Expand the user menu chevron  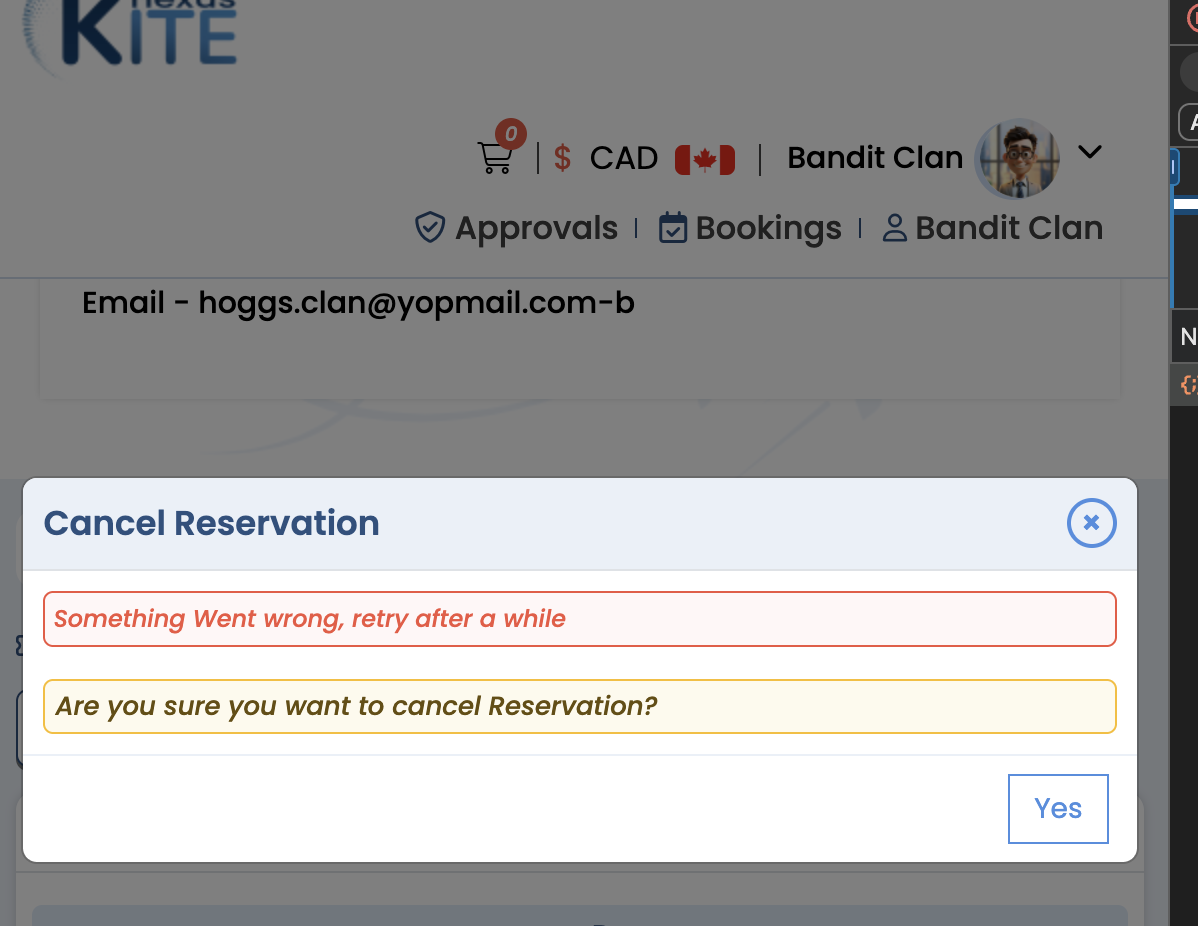click(x=1090, y=152)
